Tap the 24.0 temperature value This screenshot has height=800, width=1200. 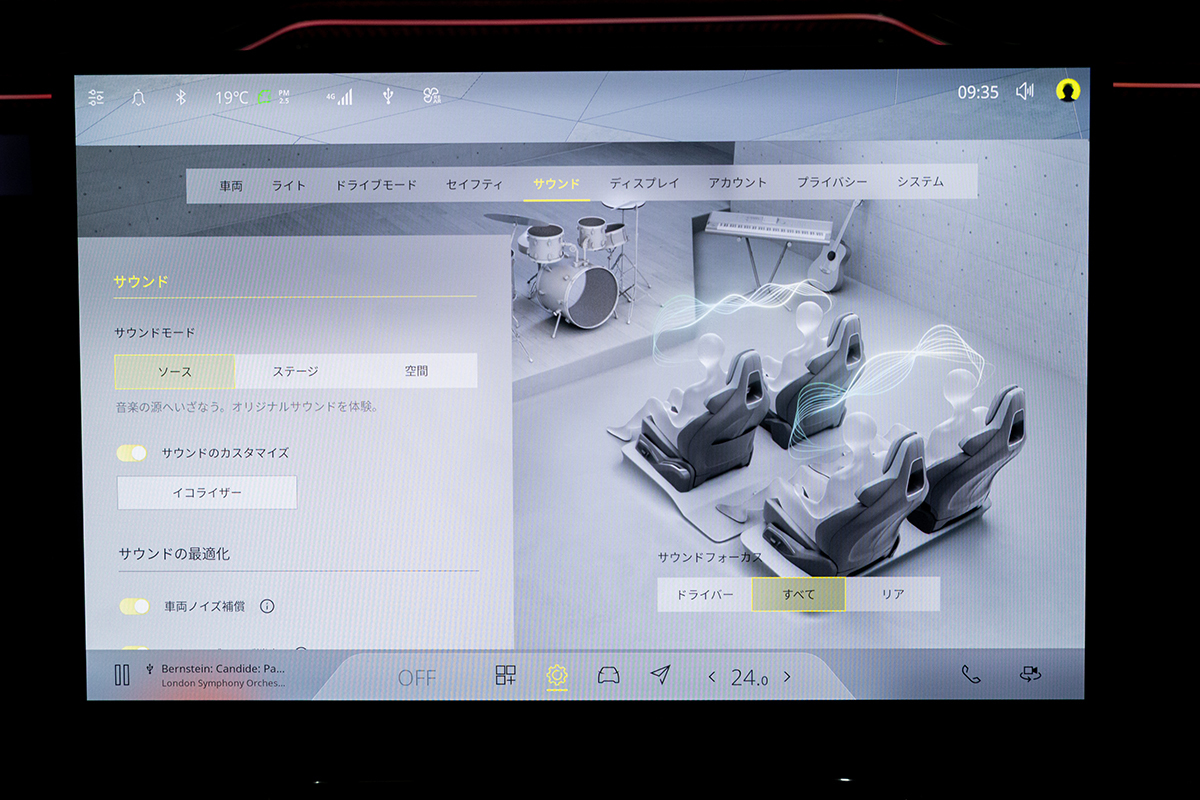750,677
